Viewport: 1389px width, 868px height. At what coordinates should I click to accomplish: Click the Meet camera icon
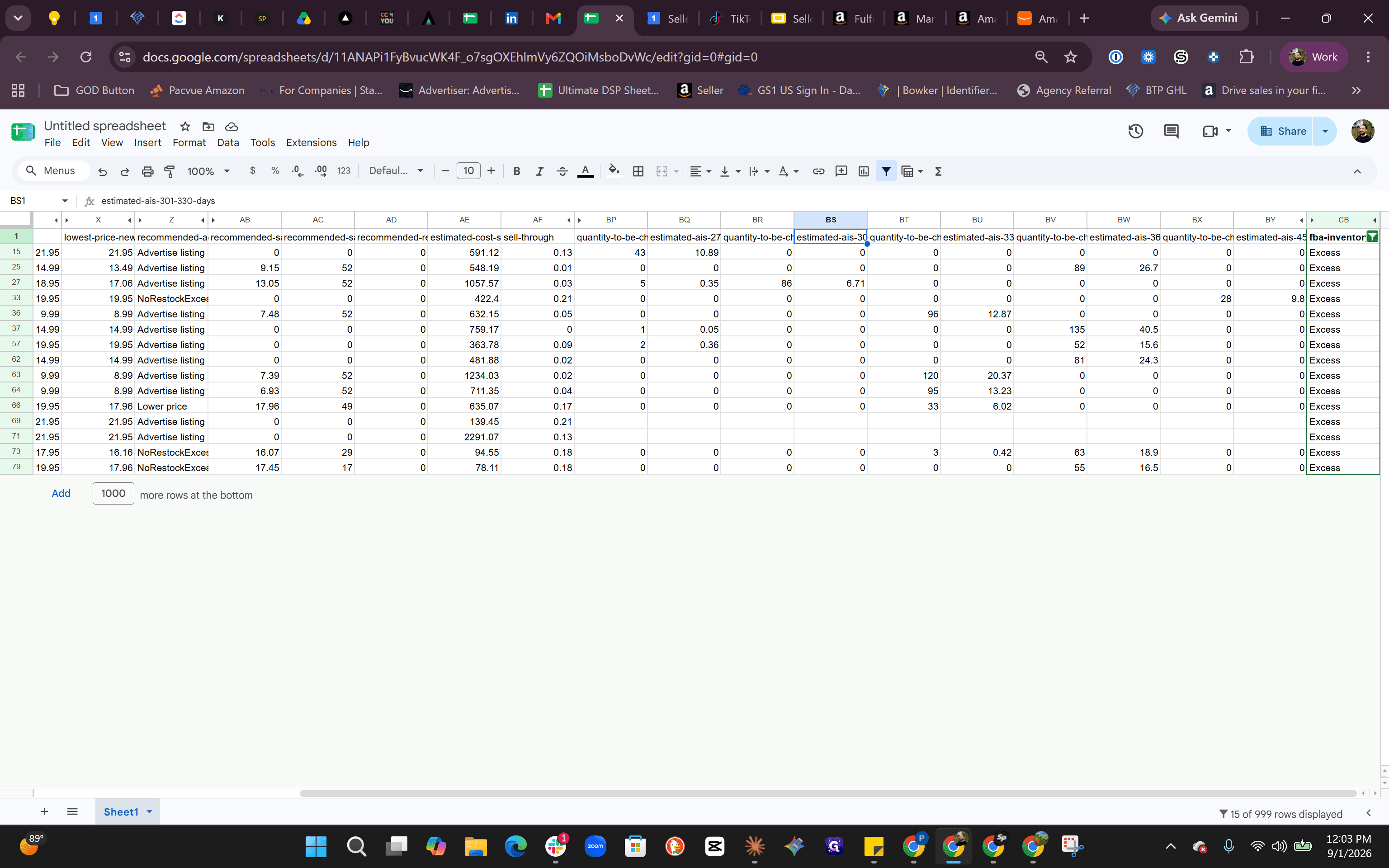pos(1210,131)
